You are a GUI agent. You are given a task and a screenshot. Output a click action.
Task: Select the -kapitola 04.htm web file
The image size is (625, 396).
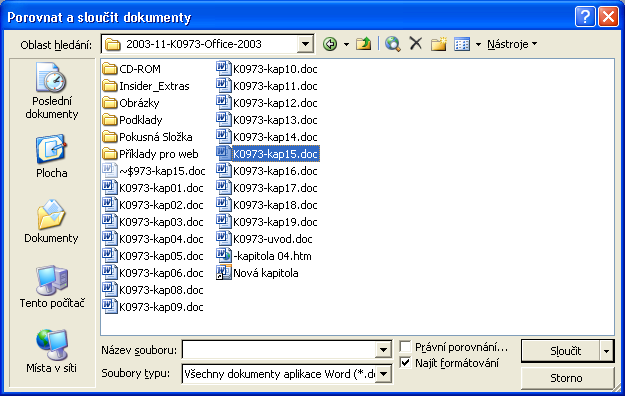[x=264, y=256]
